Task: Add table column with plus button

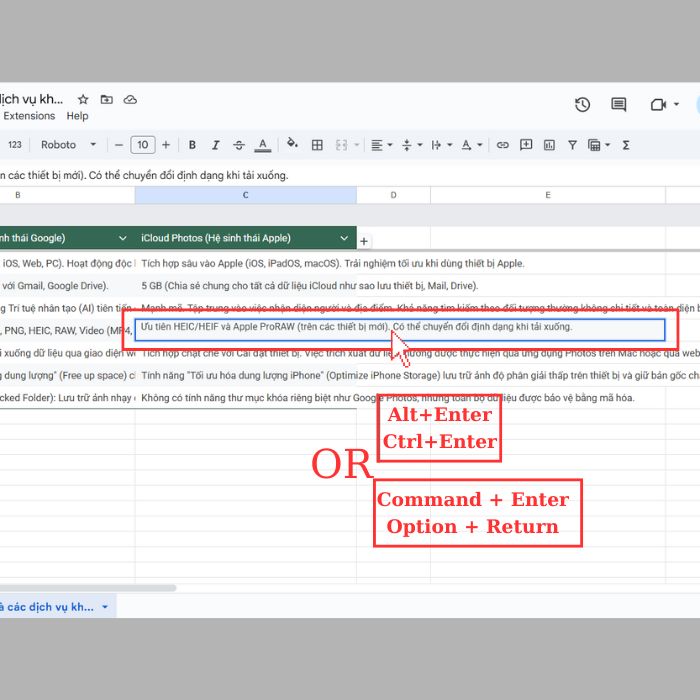Action: point(364,241)
